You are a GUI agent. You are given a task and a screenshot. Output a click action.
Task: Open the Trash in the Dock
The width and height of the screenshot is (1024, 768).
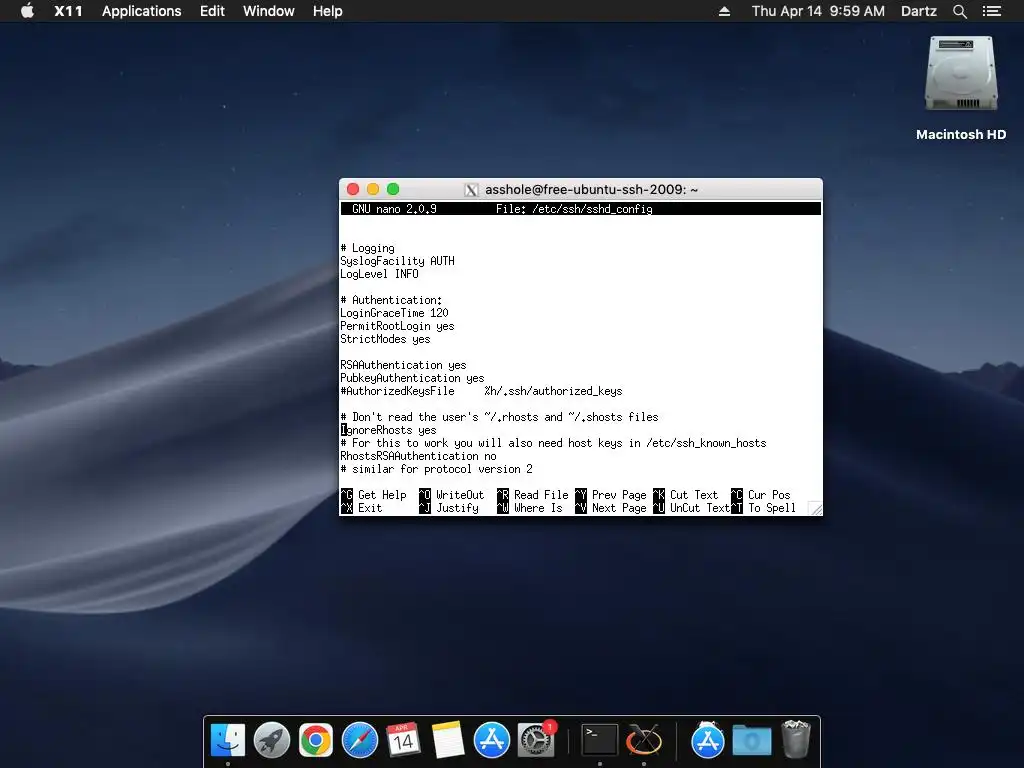pyautogui.click(x=795, y=739)
